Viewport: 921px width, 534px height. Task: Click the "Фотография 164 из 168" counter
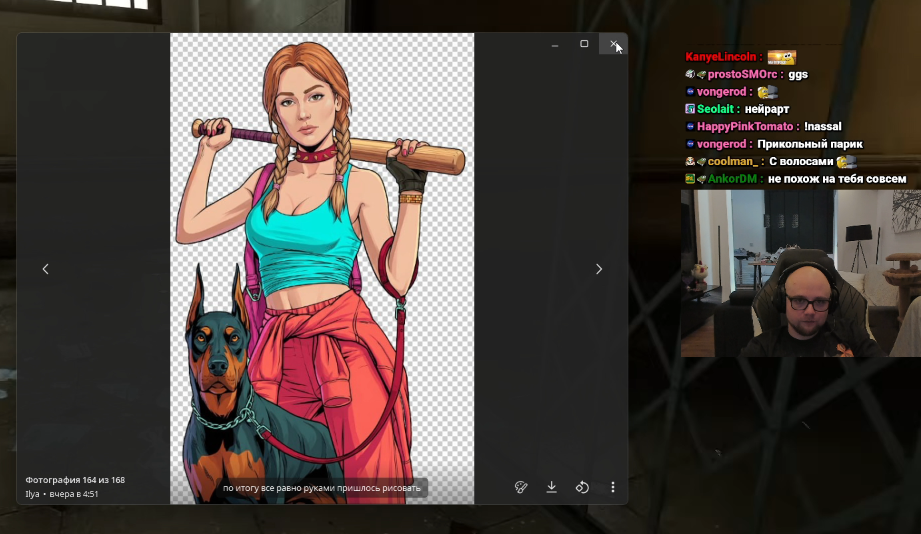tap(75, 480)
